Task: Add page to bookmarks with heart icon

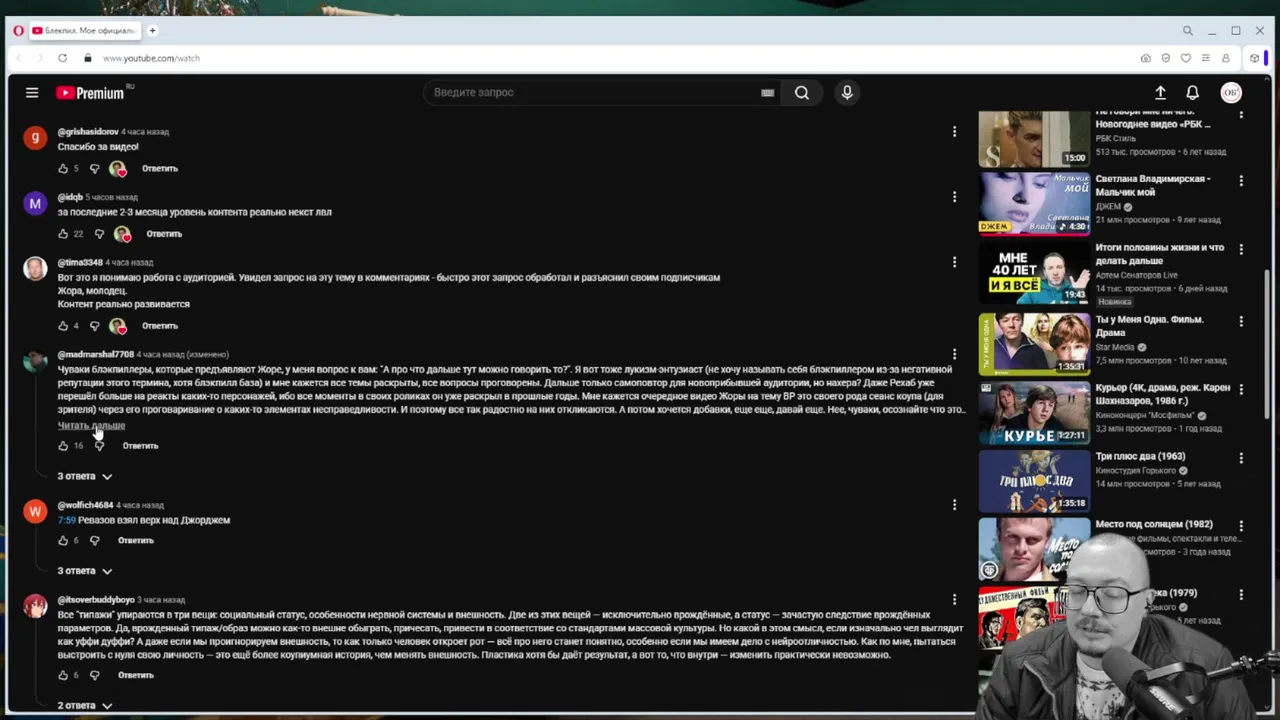Action: (1185, 58)
